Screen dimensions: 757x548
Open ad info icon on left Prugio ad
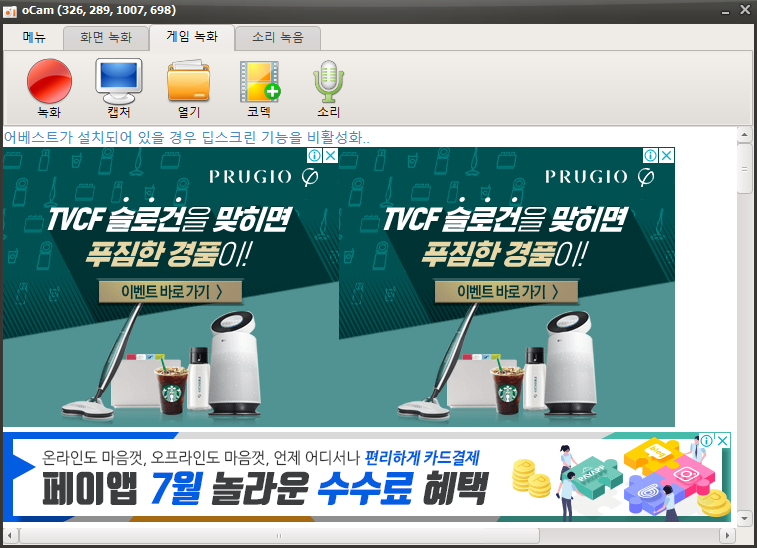(x=314, y=155)
